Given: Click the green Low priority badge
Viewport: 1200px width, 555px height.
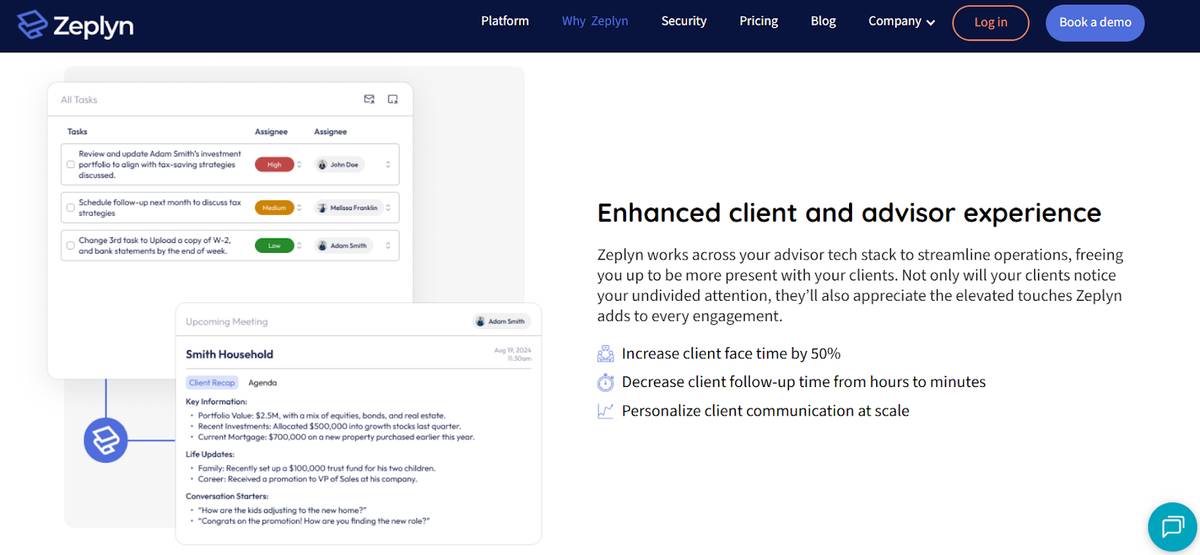Looking at the screenshot, I should coord(274,246).
